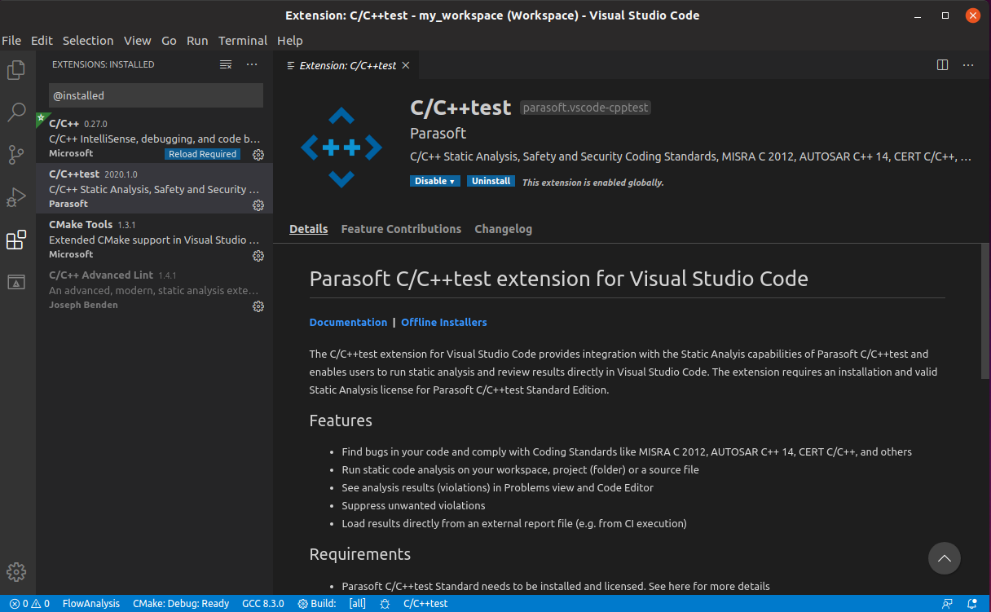Clear extensions search results icon
The height and width of the screenshot is (612, 991).
[x=226, y=64]
